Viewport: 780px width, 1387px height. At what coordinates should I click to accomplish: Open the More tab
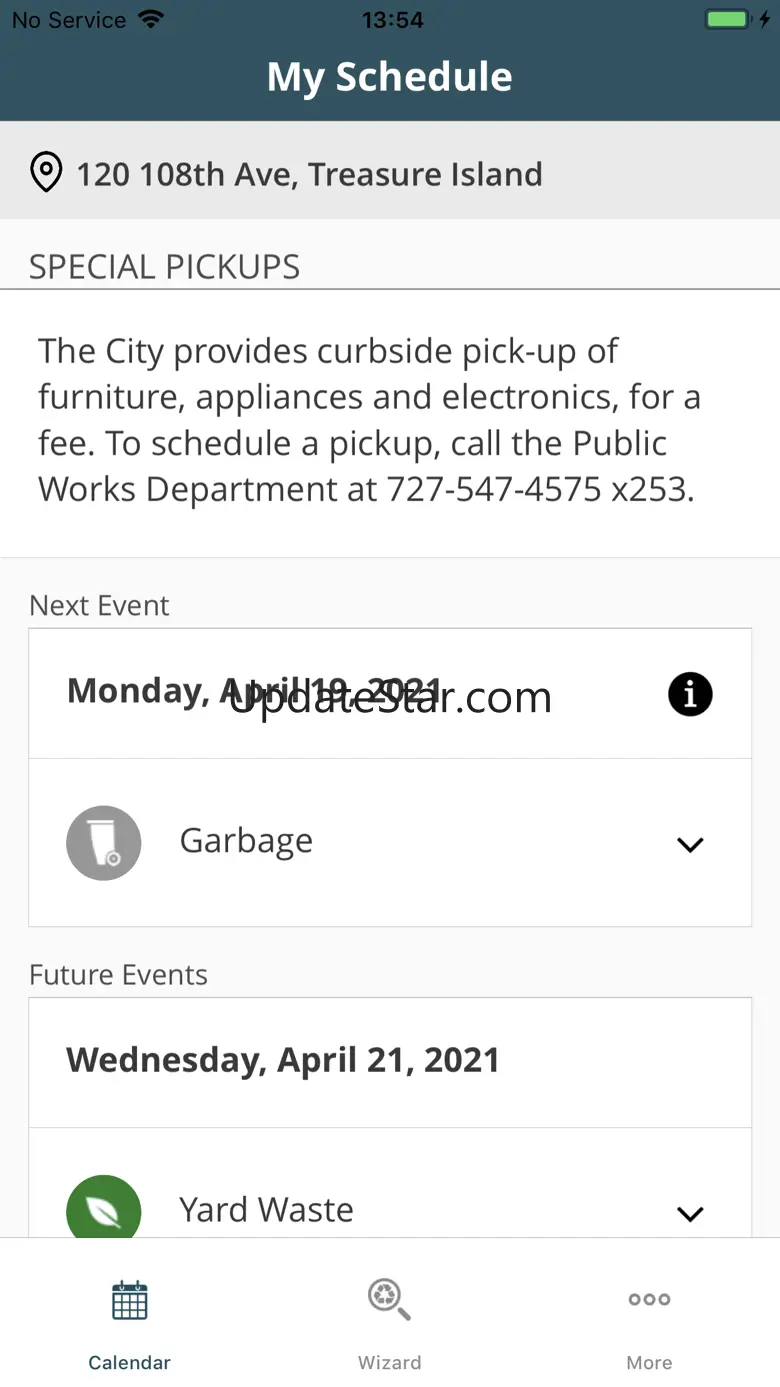point(649,1362)
